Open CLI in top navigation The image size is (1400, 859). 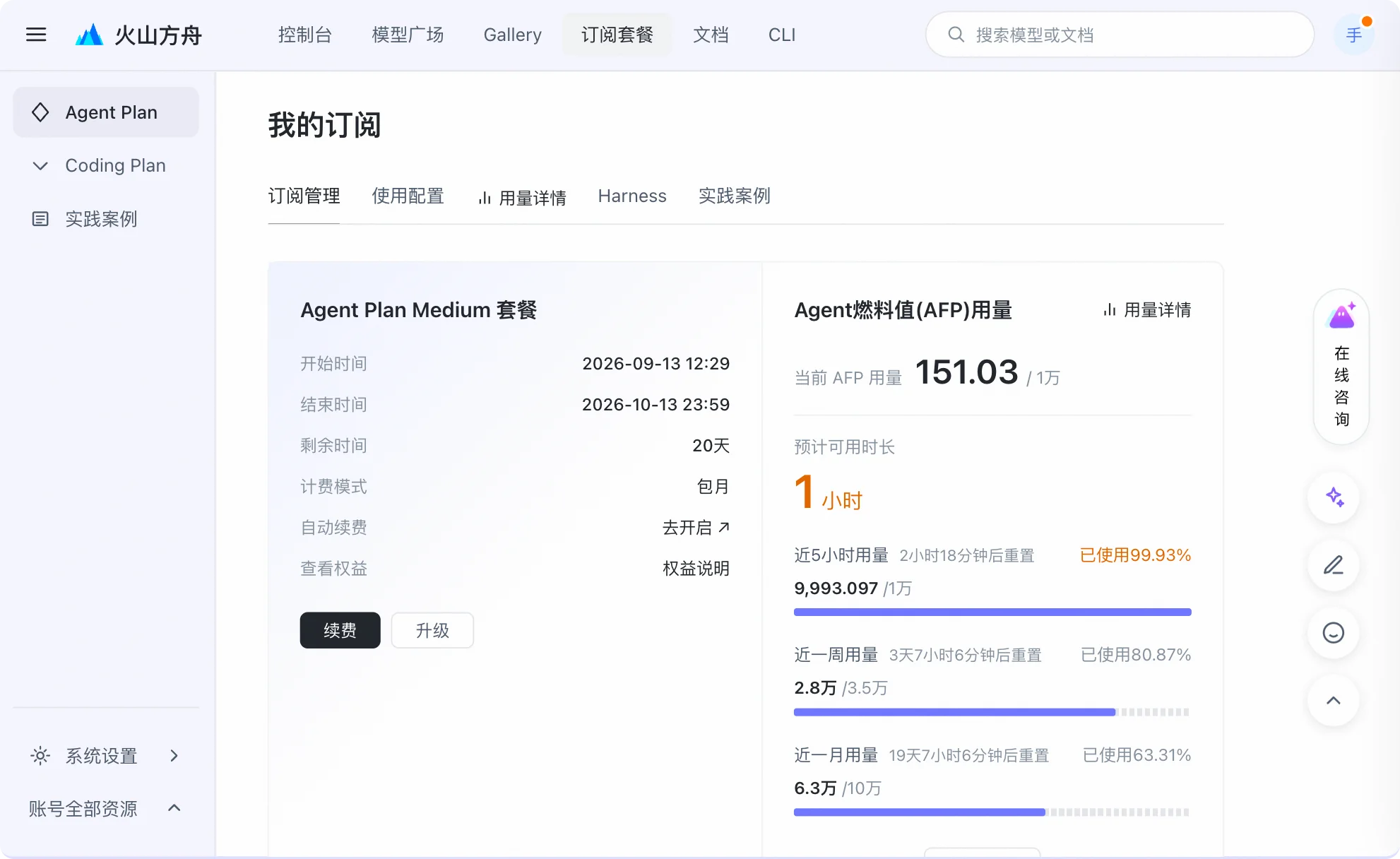[782, 35]
